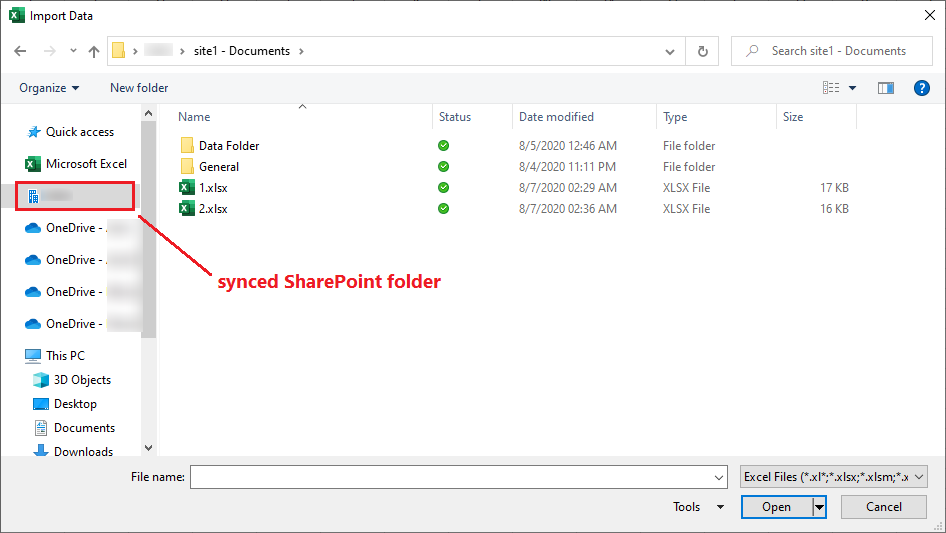
Task: Open the File name dropdown arrow
Action: point(719,477)
